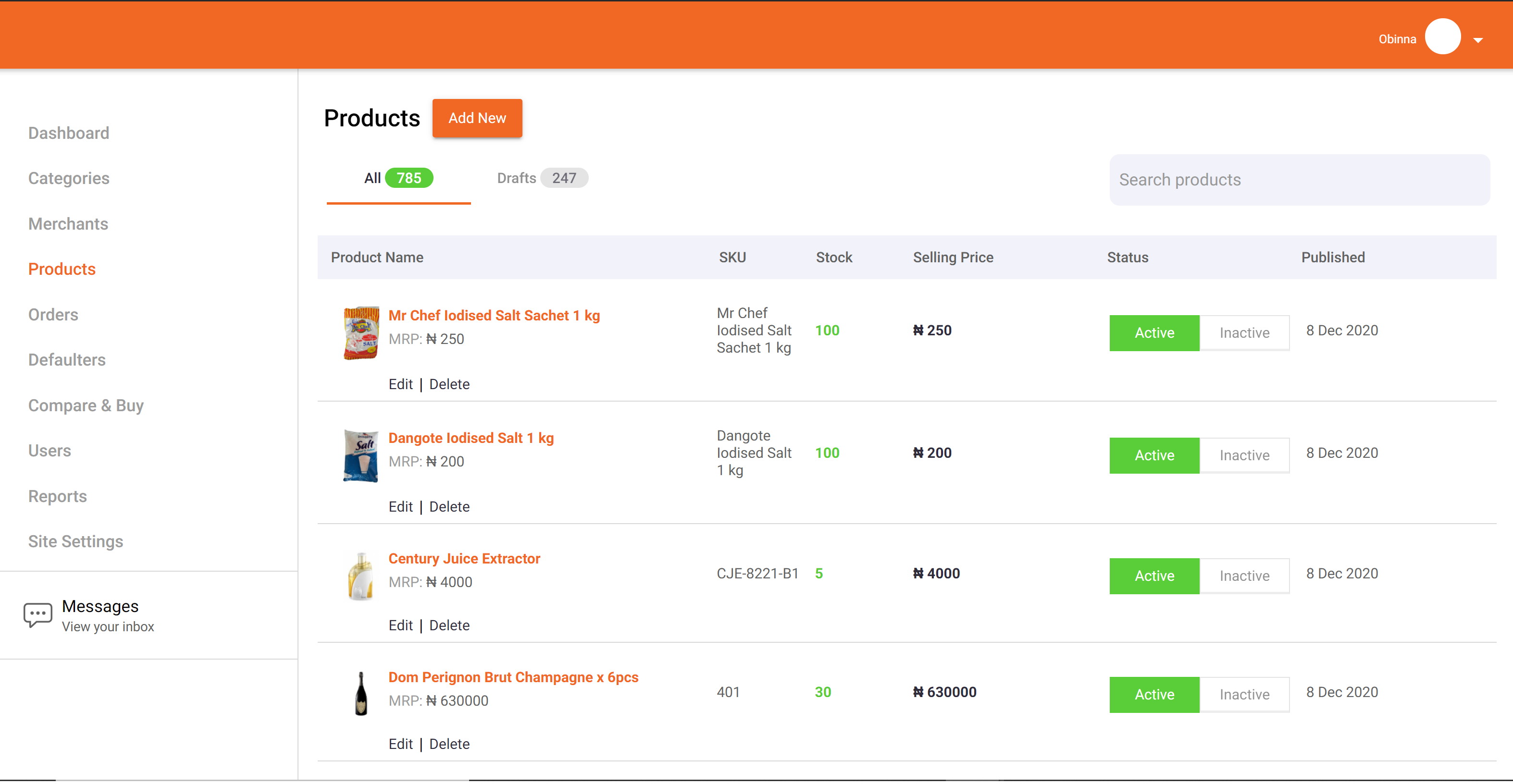Set Century Juice Extractor to Inactive

(x=1244, y=576)
